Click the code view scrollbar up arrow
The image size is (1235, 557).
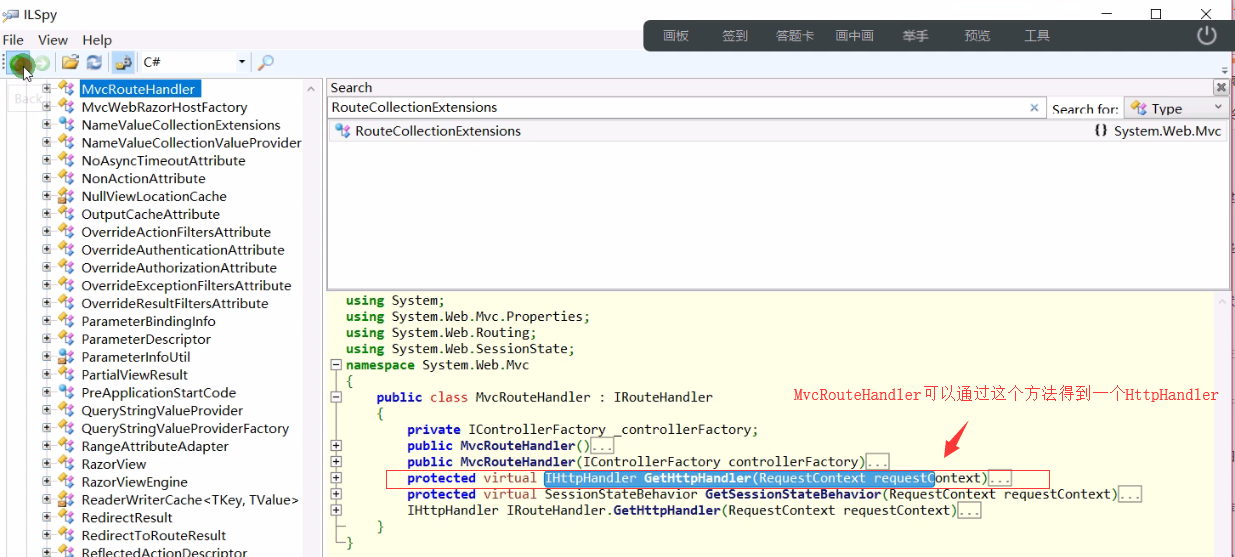(x=1223, y=301)
